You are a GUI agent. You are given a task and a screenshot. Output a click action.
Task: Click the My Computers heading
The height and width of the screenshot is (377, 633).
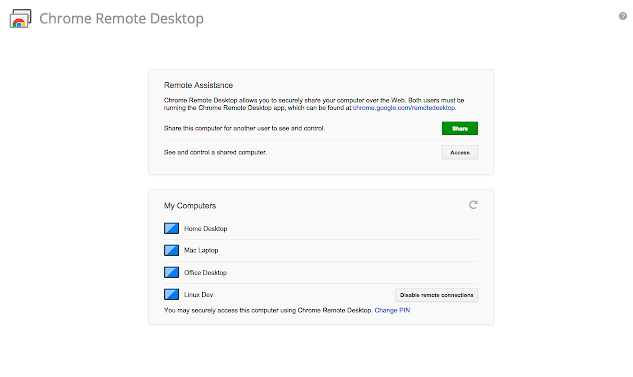click(x=190, y=206)
